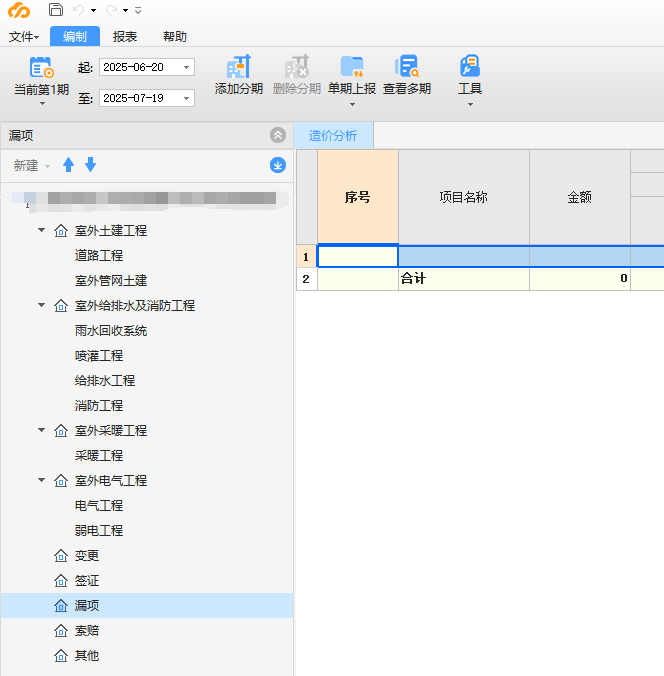Click the end date field 2025-07-19

pyautogui.click(x=147, y=98)
